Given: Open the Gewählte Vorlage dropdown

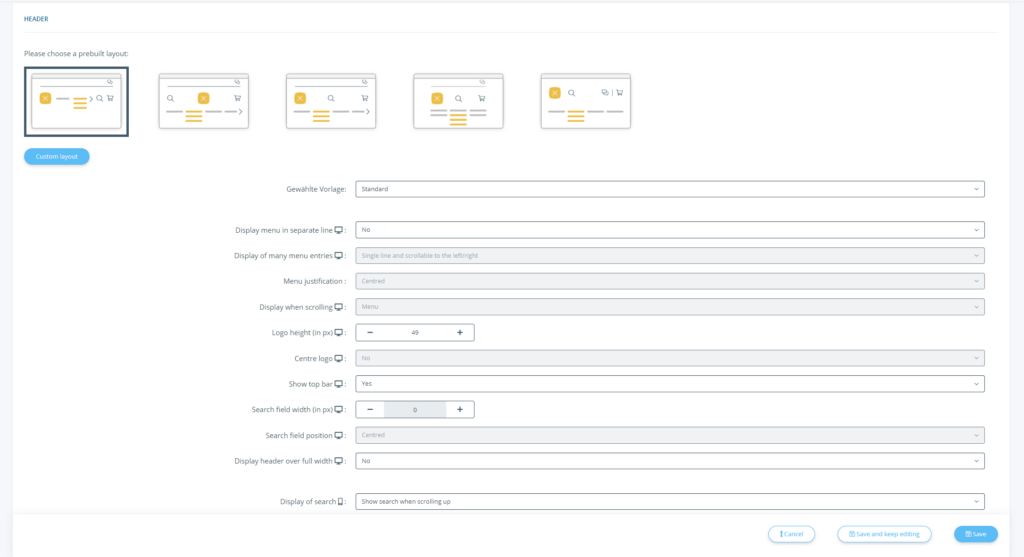Looking at the screenshot, I should (x=669, y=189).
